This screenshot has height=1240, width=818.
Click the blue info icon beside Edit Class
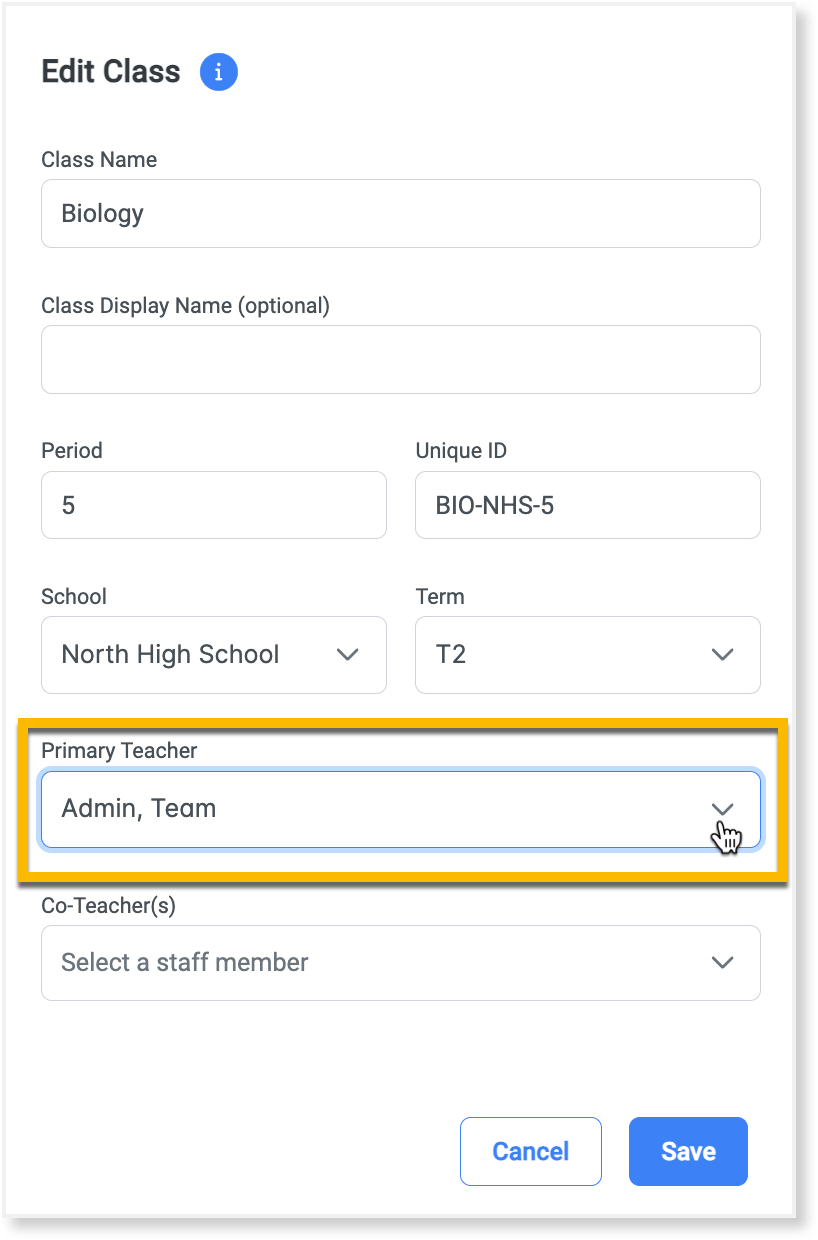(x=219, y=72)
